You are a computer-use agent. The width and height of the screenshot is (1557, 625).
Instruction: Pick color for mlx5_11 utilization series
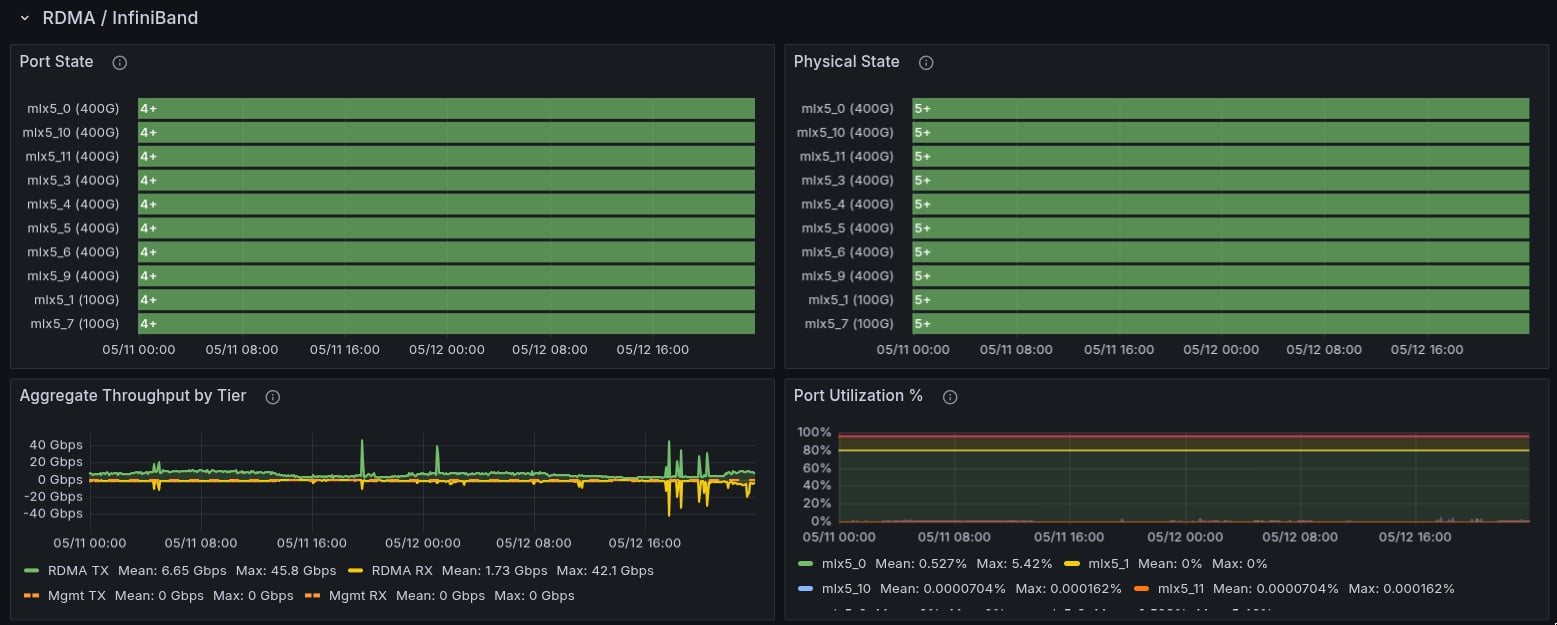coord(1141,589)
